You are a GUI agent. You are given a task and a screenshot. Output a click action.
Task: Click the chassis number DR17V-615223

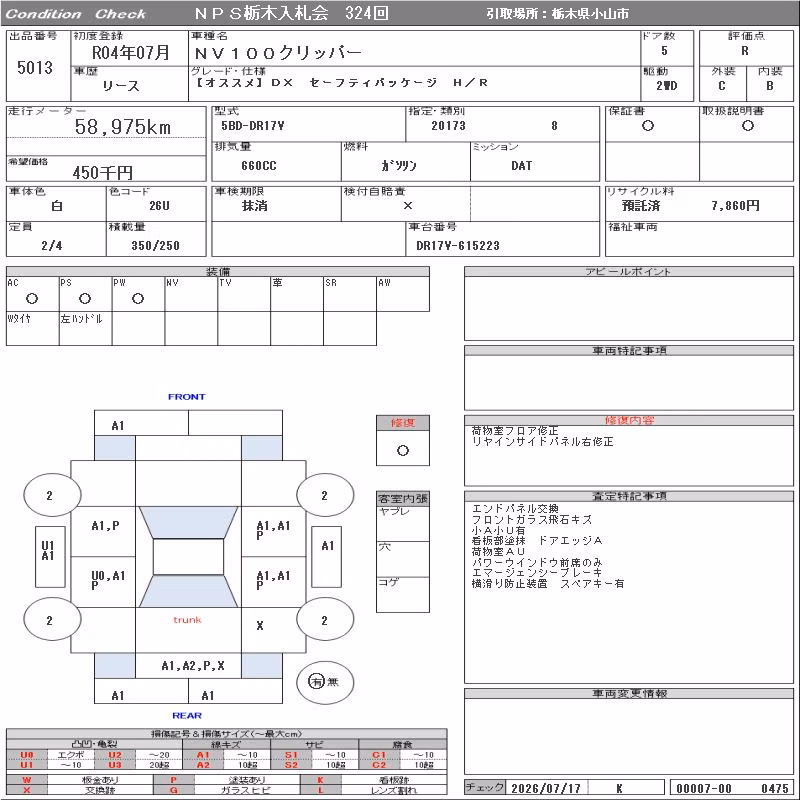coord(458,246)
